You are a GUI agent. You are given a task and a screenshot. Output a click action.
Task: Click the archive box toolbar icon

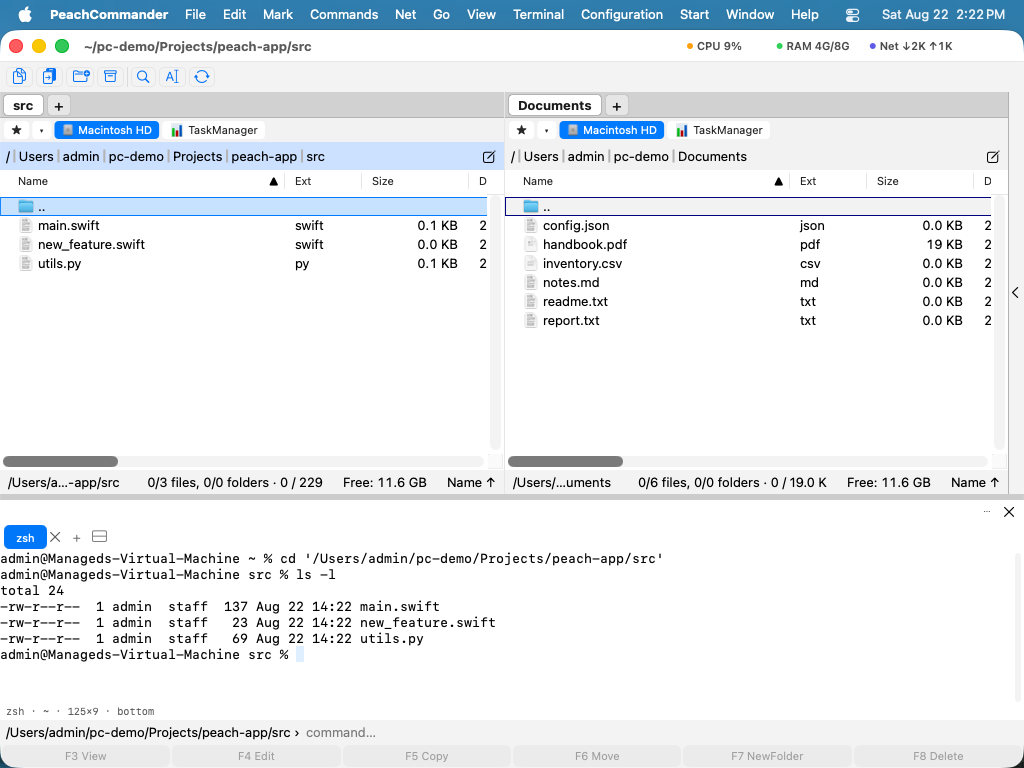pyautogui.click(x=111, y=76)
